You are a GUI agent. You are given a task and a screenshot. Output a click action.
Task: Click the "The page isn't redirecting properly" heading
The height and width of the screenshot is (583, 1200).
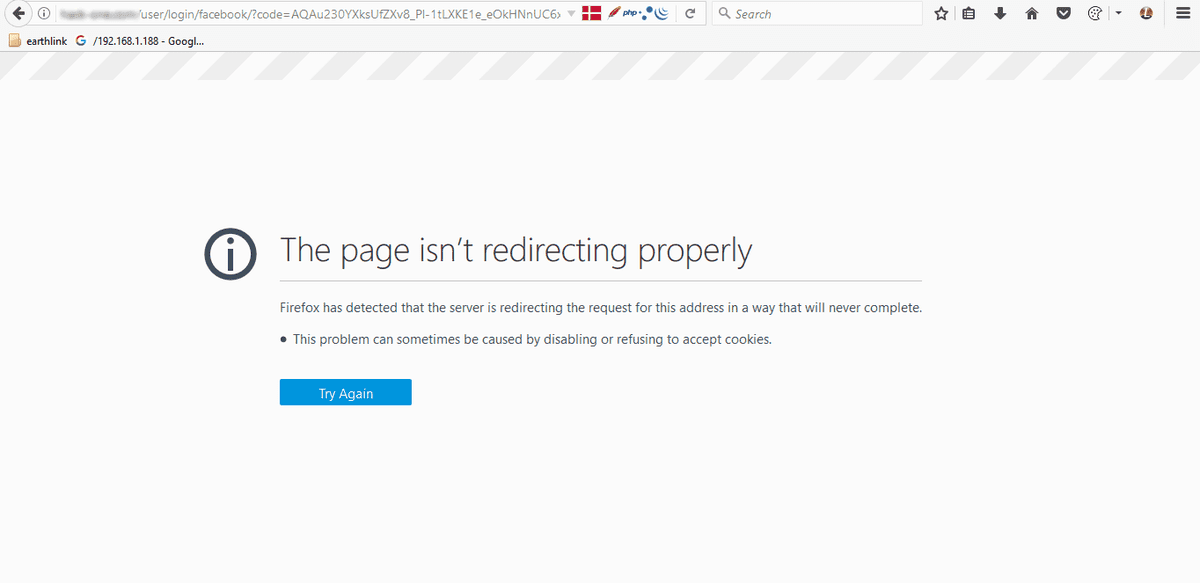coord(516,250)
